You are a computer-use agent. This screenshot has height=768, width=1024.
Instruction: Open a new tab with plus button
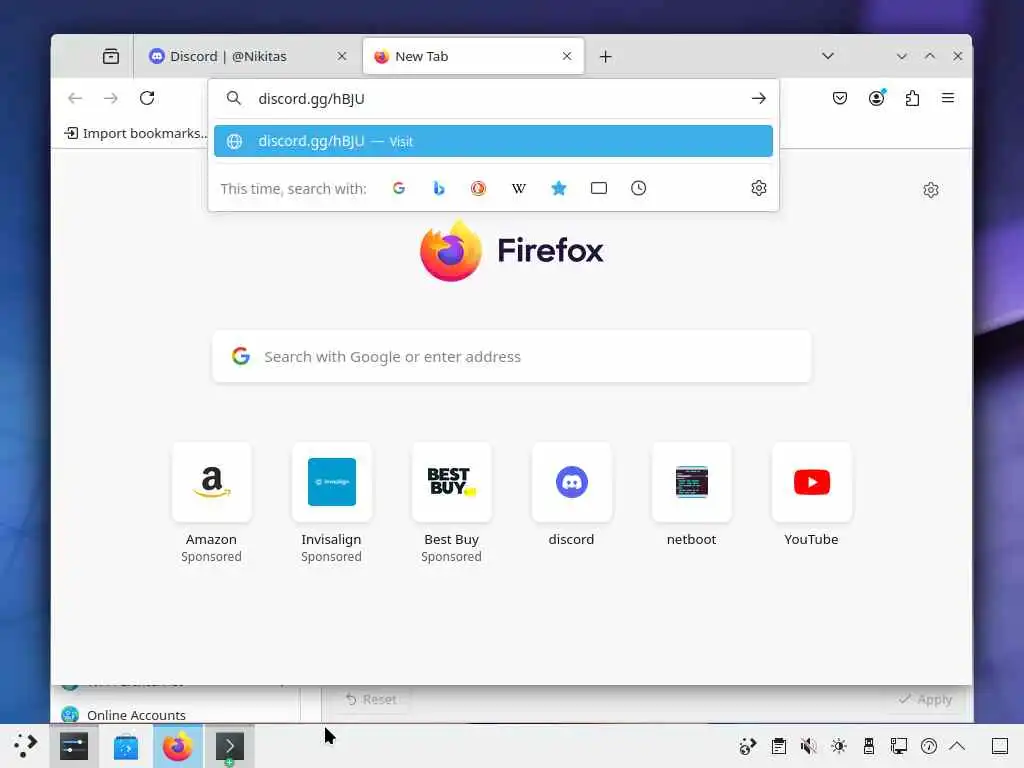click(605, 57)
